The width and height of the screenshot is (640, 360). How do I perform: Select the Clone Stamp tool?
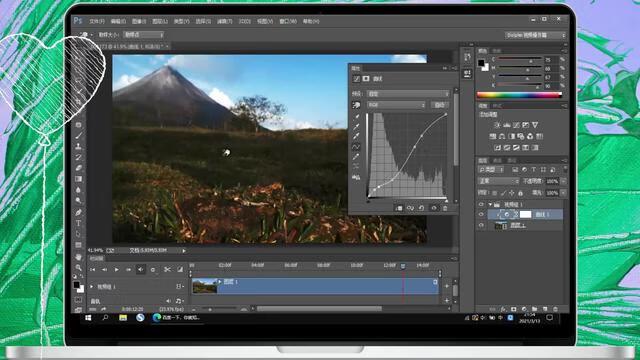point(79,146)
